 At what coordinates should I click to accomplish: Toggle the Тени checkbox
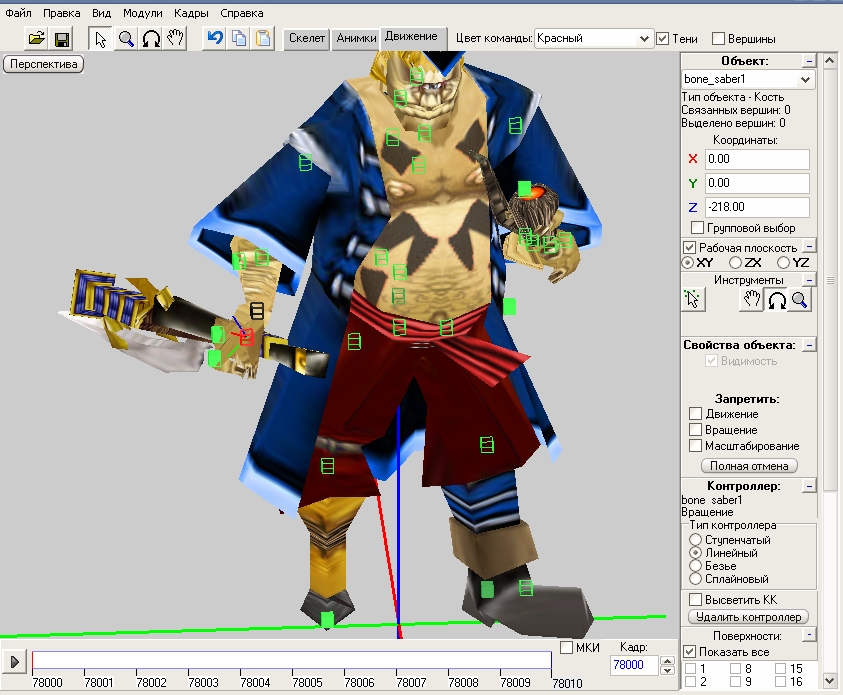(663, 39)
